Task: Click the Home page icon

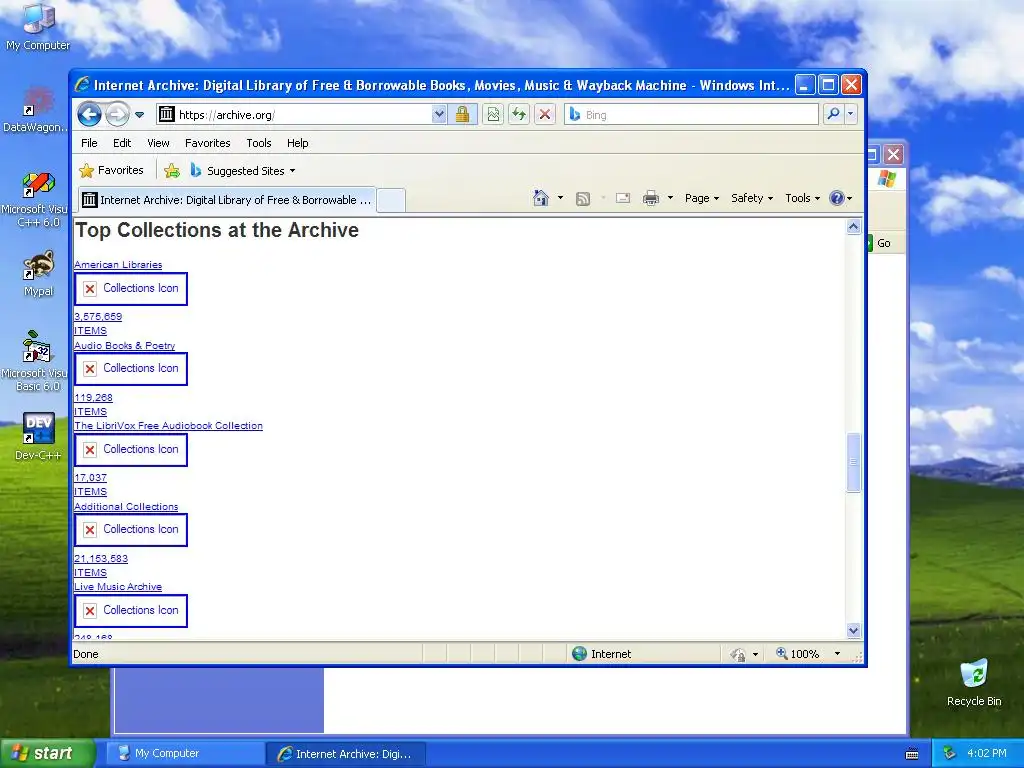Action: (541, 198)
